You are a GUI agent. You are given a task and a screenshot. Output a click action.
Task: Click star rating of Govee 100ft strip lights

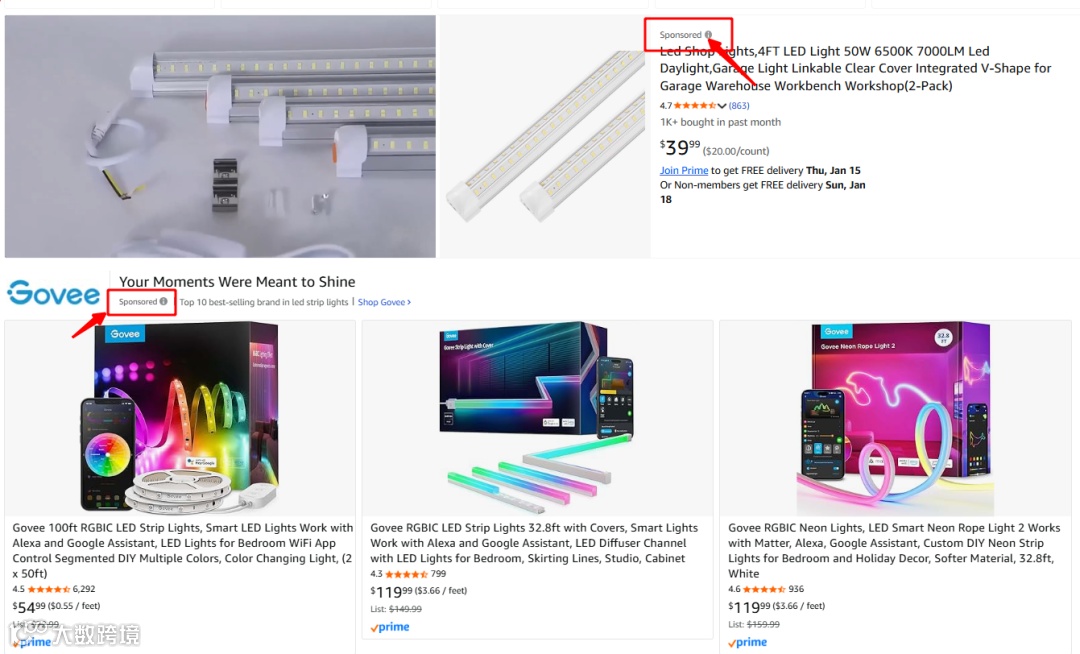(48, 589)
